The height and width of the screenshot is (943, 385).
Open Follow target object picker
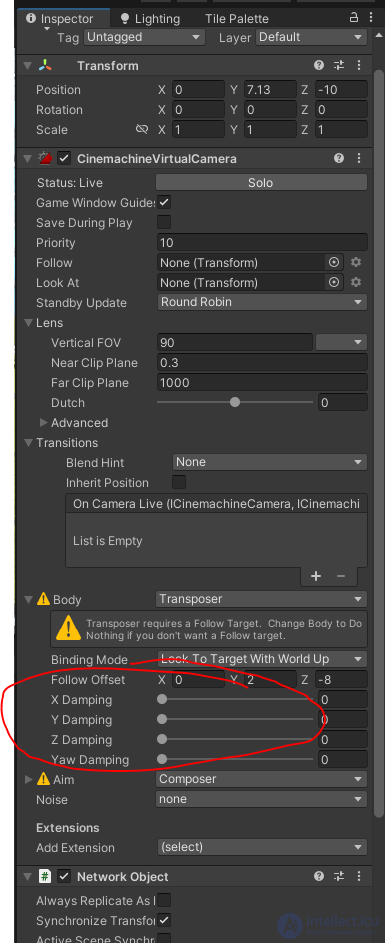pos(333,262)
